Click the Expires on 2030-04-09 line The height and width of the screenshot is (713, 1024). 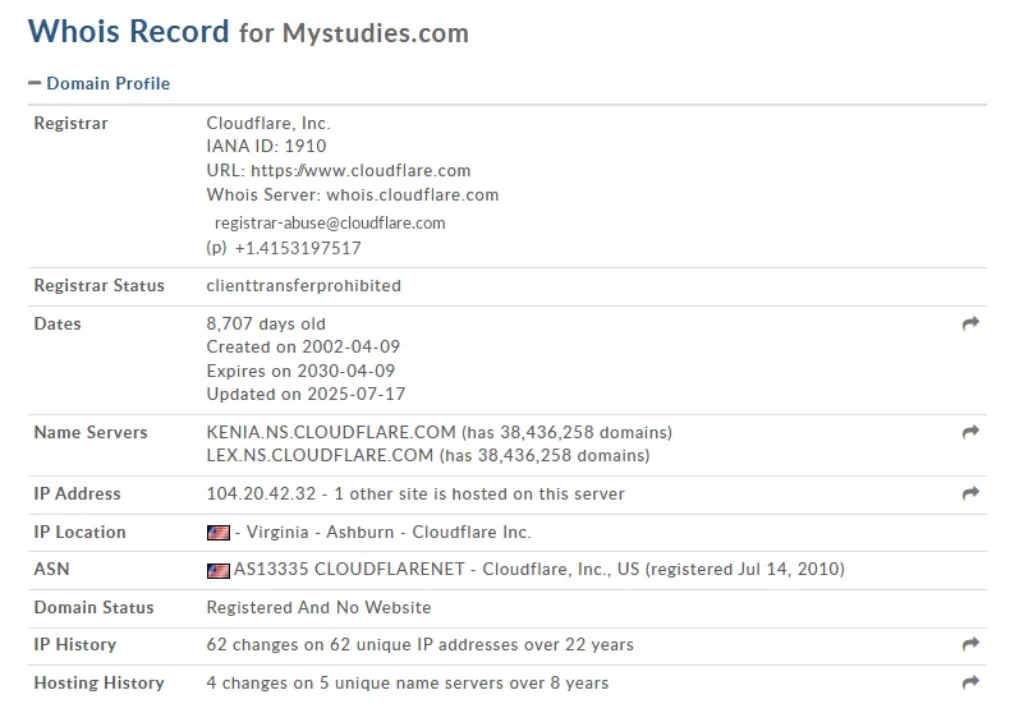(300, 371)
